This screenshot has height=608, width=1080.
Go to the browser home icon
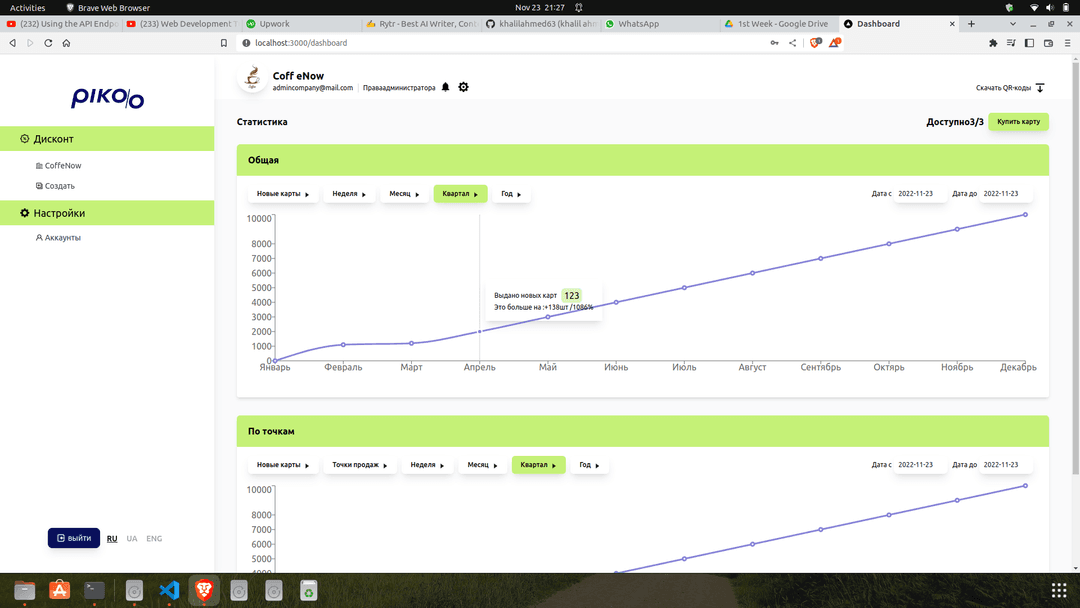(66, 43)
